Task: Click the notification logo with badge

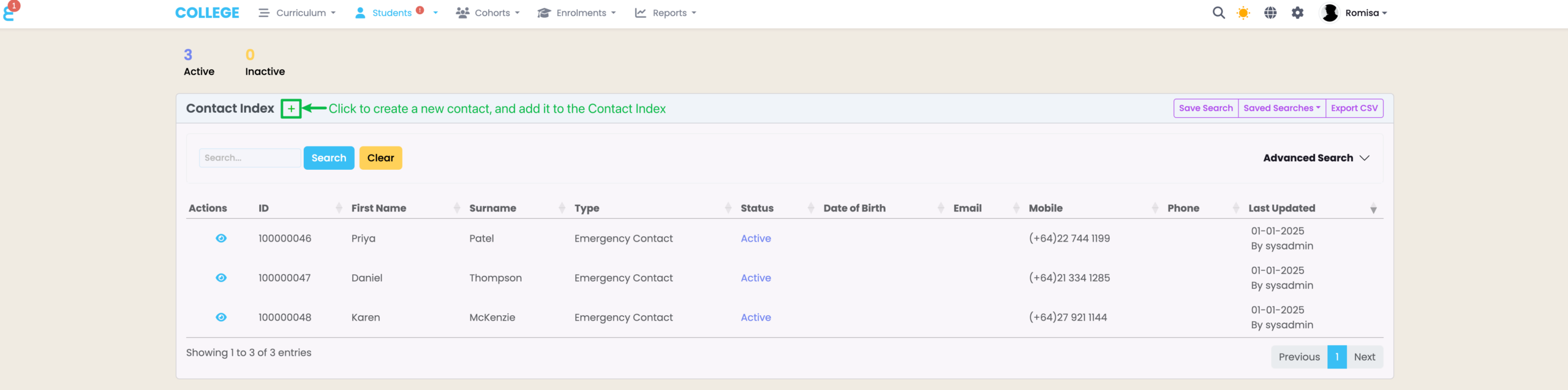Action: pyautogui.click(x=10, y=11)
